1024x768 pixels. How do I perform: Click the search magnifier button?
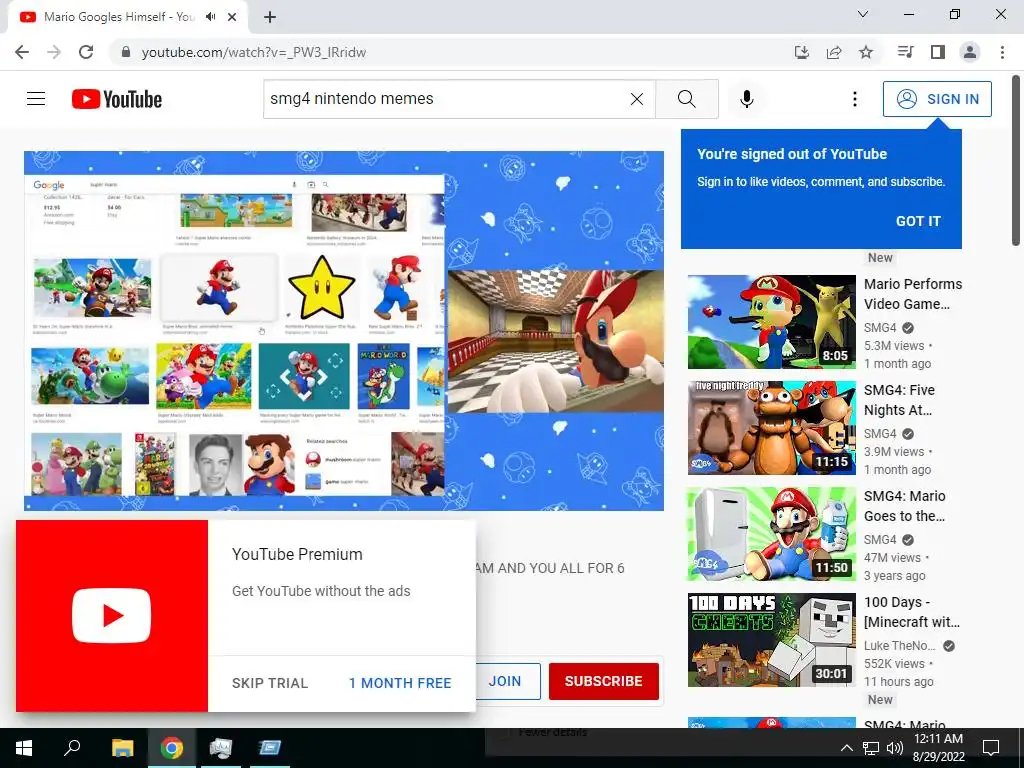tap(686, 99)
